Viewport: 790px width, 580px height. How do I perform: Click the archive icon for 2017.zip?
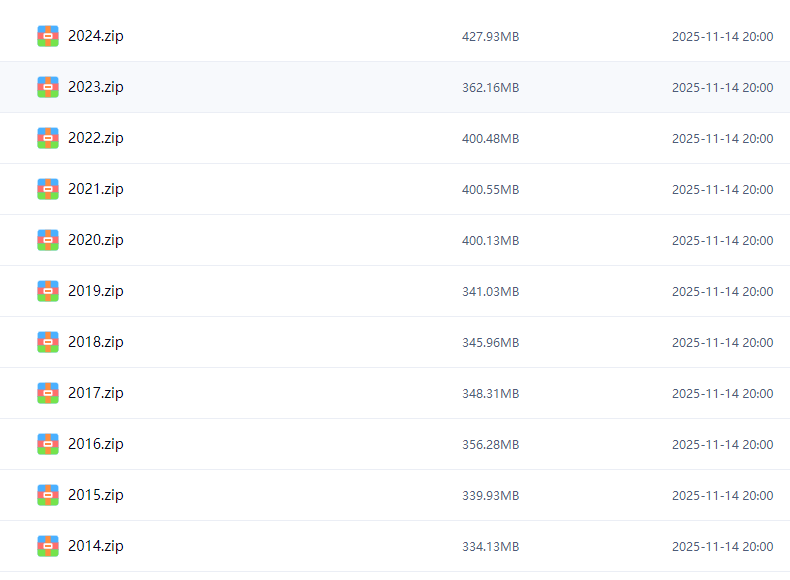[48, 393]
